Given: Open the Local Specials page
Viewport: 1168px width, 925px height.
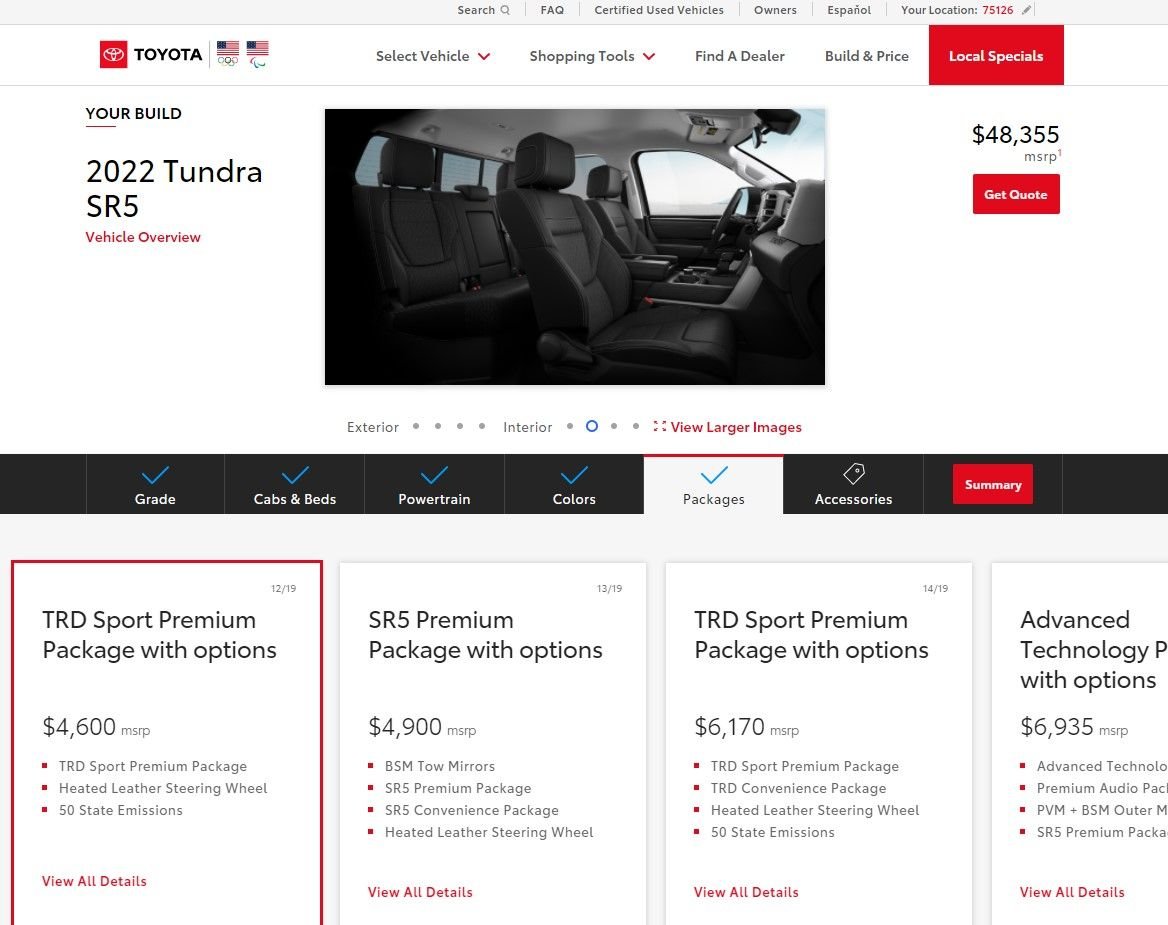Looking at the screenshot, I should click(996, 55).
